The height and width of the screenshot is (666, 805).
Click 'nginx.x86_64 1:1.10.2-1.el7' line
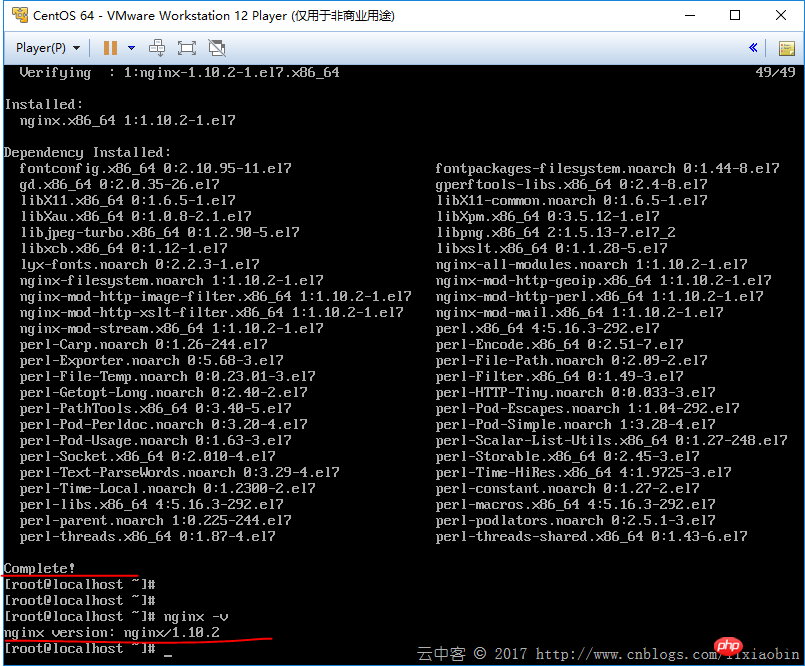[127, 120]
